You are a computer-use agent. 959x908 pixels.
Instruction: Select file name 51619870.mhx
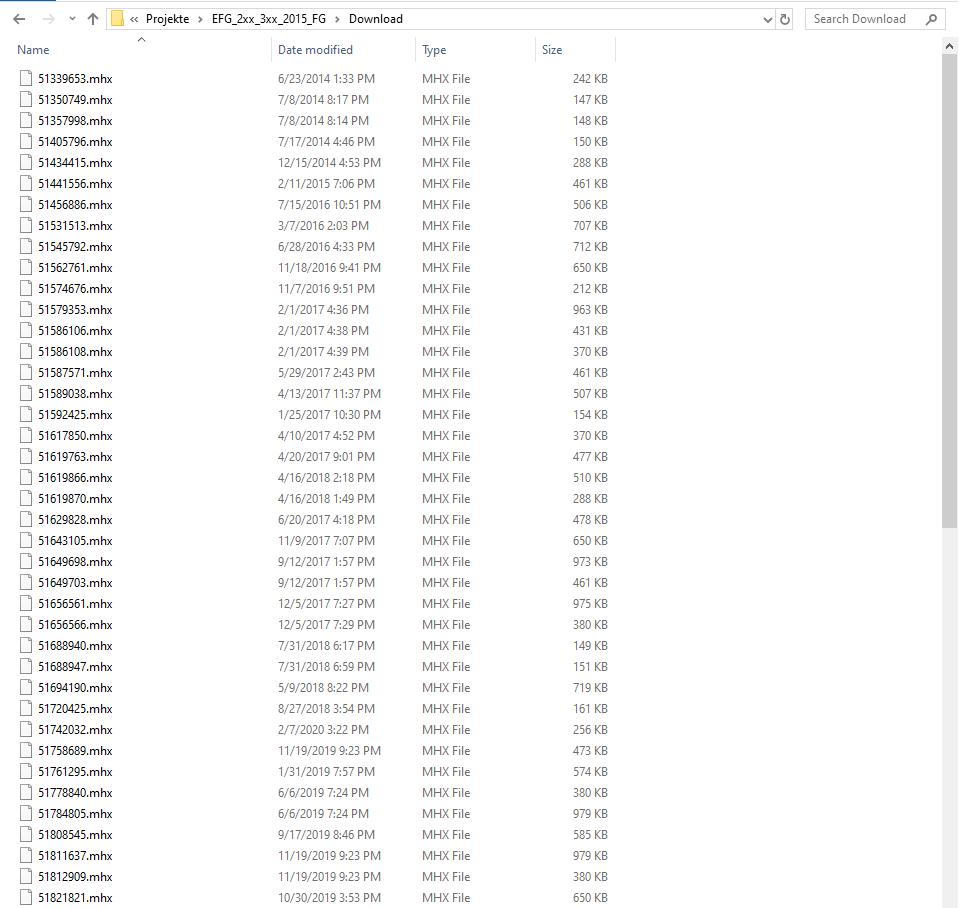(75, 498)
